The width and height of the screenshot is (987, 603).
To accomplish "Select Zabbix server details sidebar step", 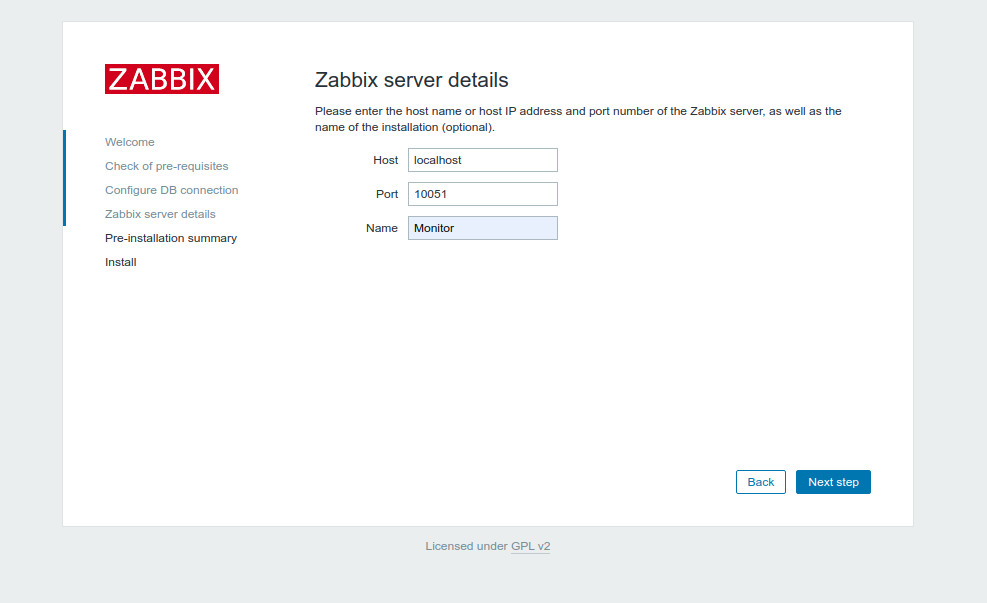I will click(161, 214).
